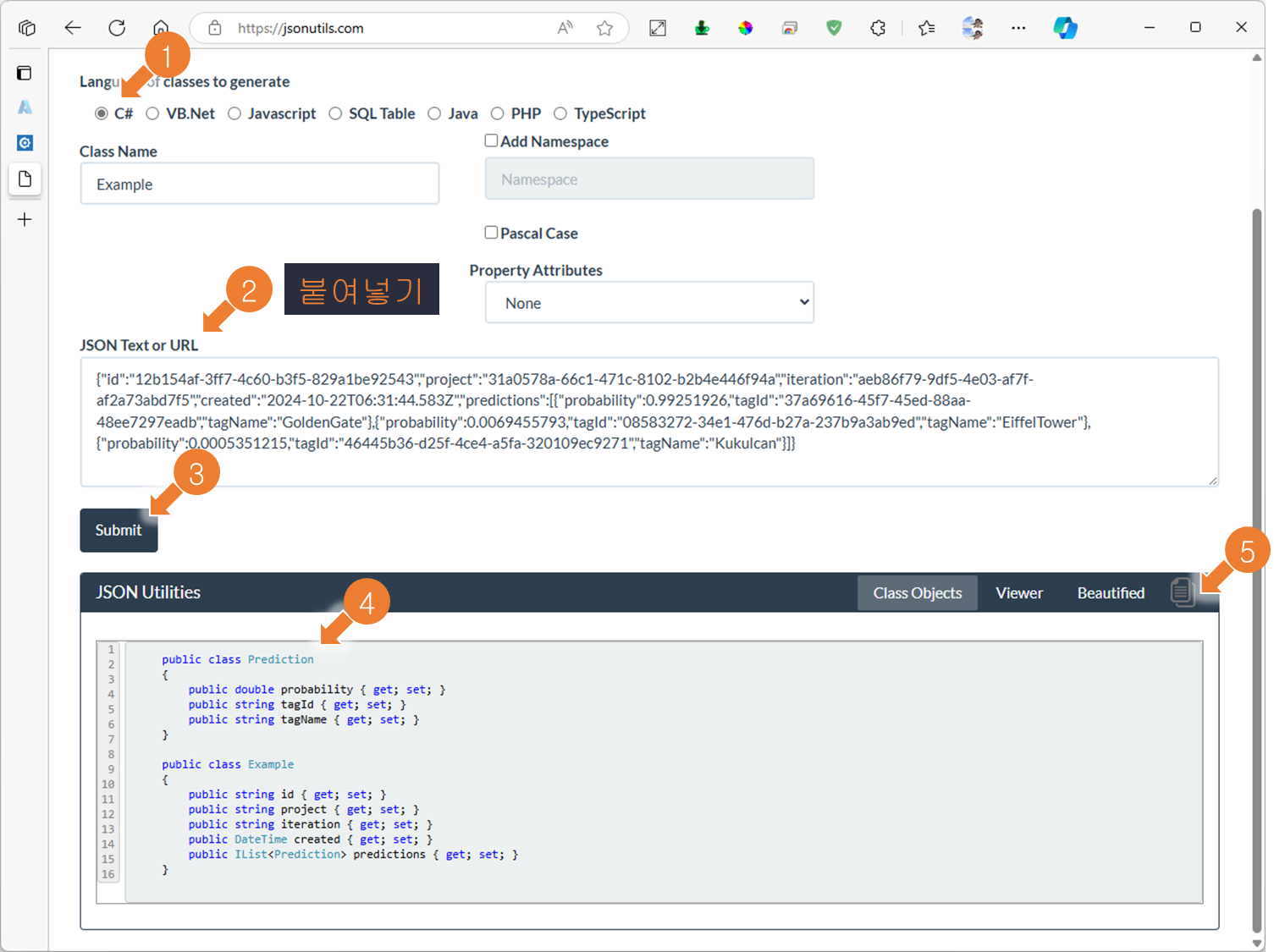
Task: Tick the Pascal Case checkbox
Action: (x=491, y=232)
